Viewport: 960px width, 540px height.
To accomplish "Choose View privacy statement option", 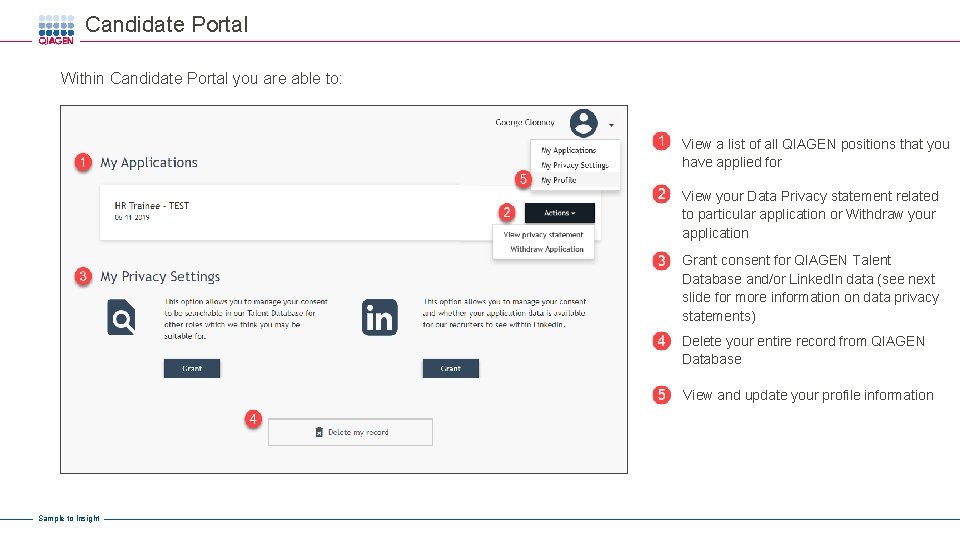I will click(x=543, y=234).
